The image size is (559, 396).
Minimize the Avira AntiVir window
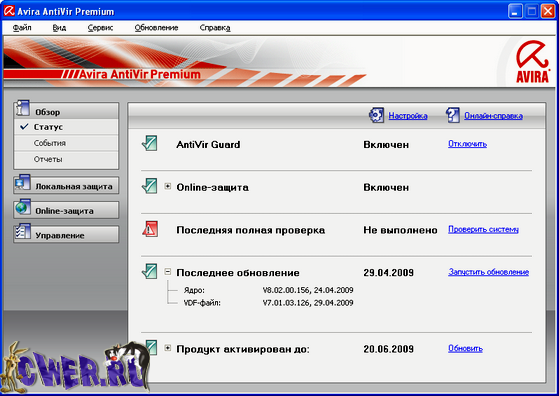515,11
